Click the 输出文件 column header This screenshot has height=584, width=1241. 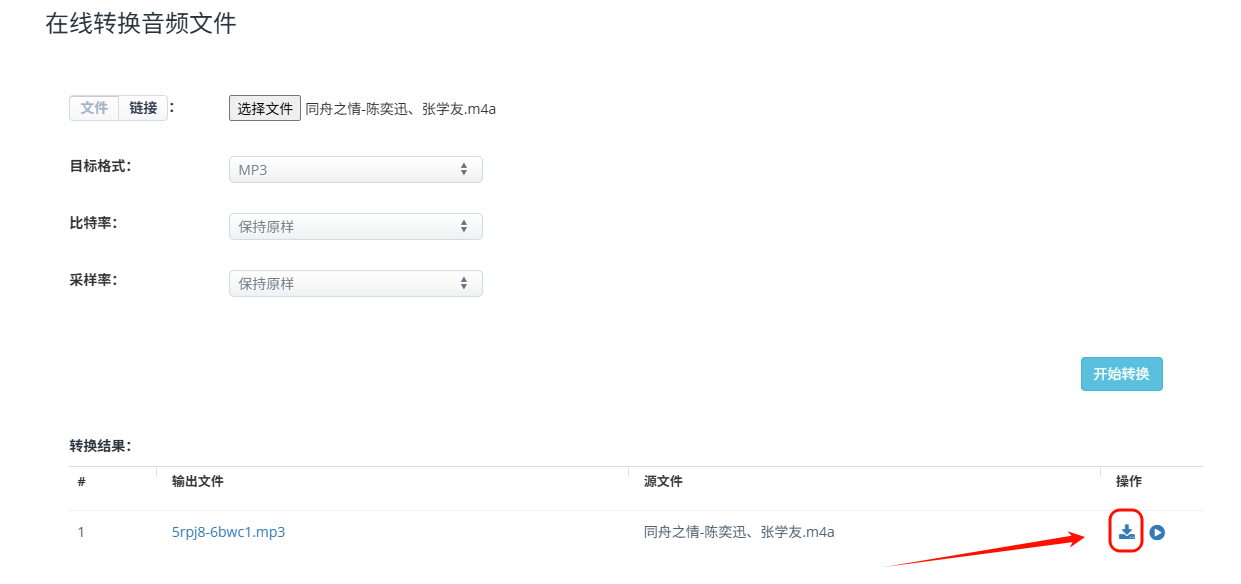[x=198, y=481]
